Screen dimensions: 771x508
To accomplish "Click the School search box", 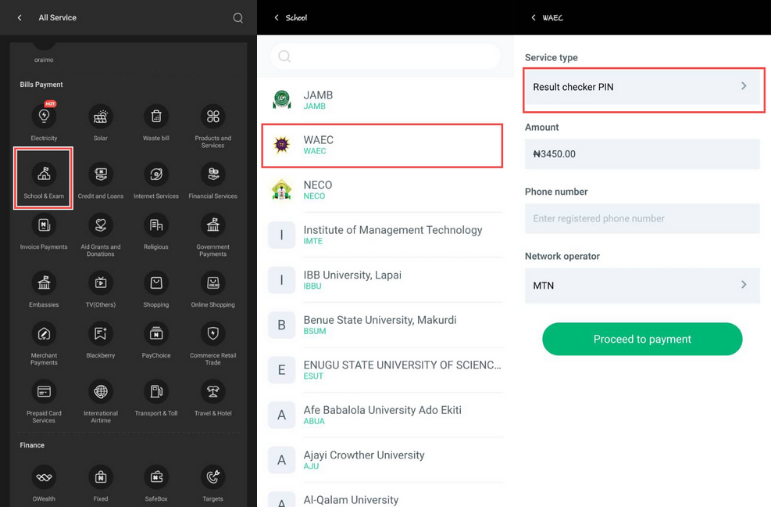I will click(385, 56).
